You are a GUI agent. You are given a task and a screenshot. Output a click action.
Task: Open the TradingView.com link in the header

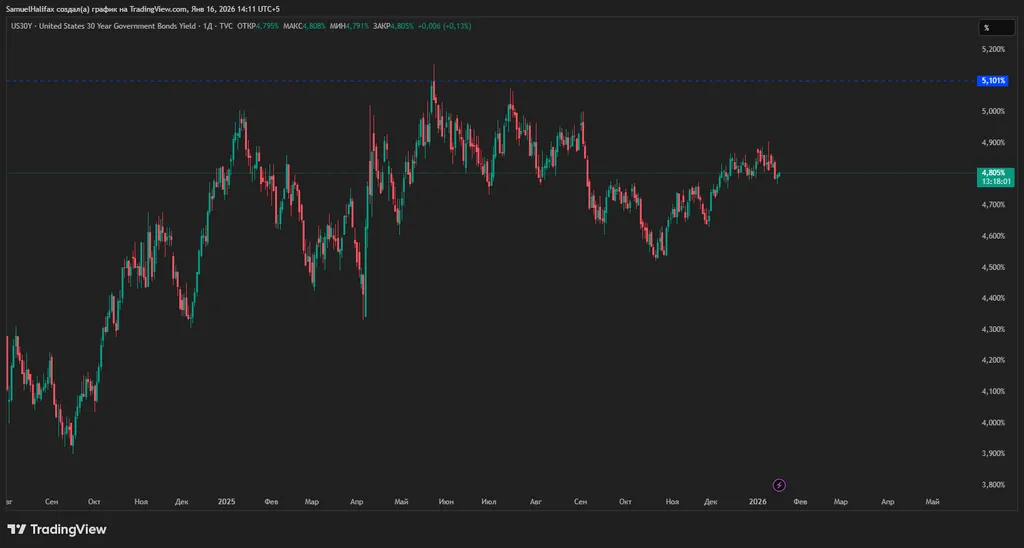click(x=158, y=9)
